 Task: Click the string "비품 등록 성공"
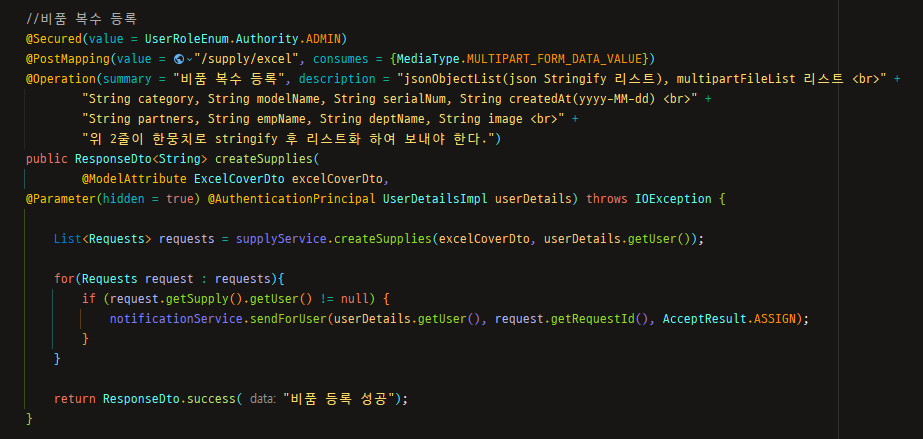pyautogui.click(x=338, y=399)
